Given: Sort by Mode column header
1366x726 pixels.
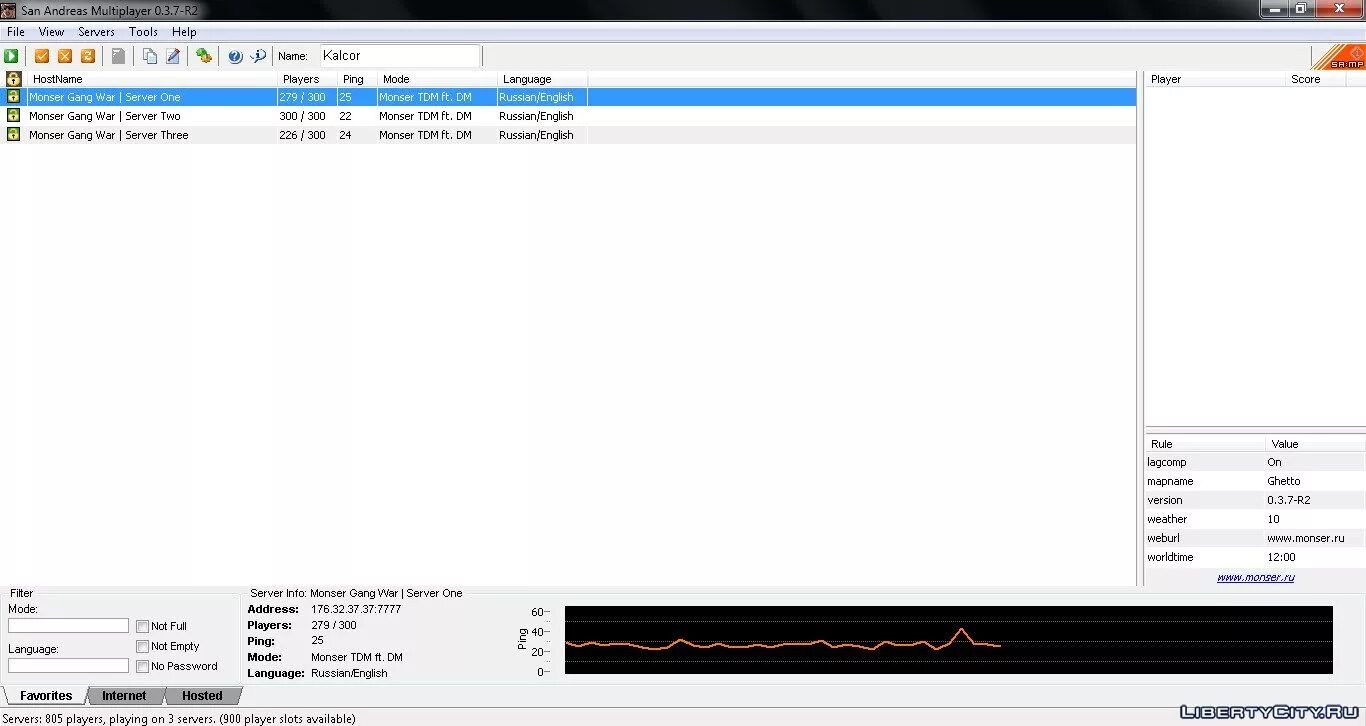Looking at the screenshot, I should pos(437,79).
